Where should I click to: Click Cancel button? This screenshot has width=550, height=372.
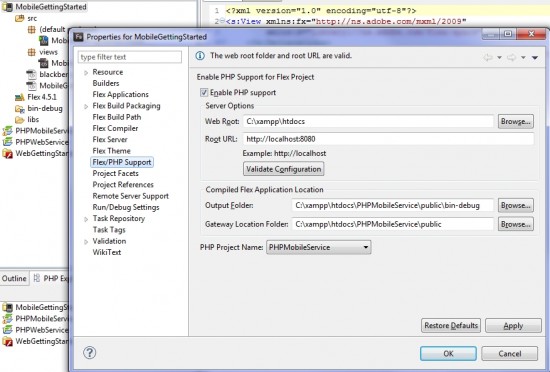point(510,354)
